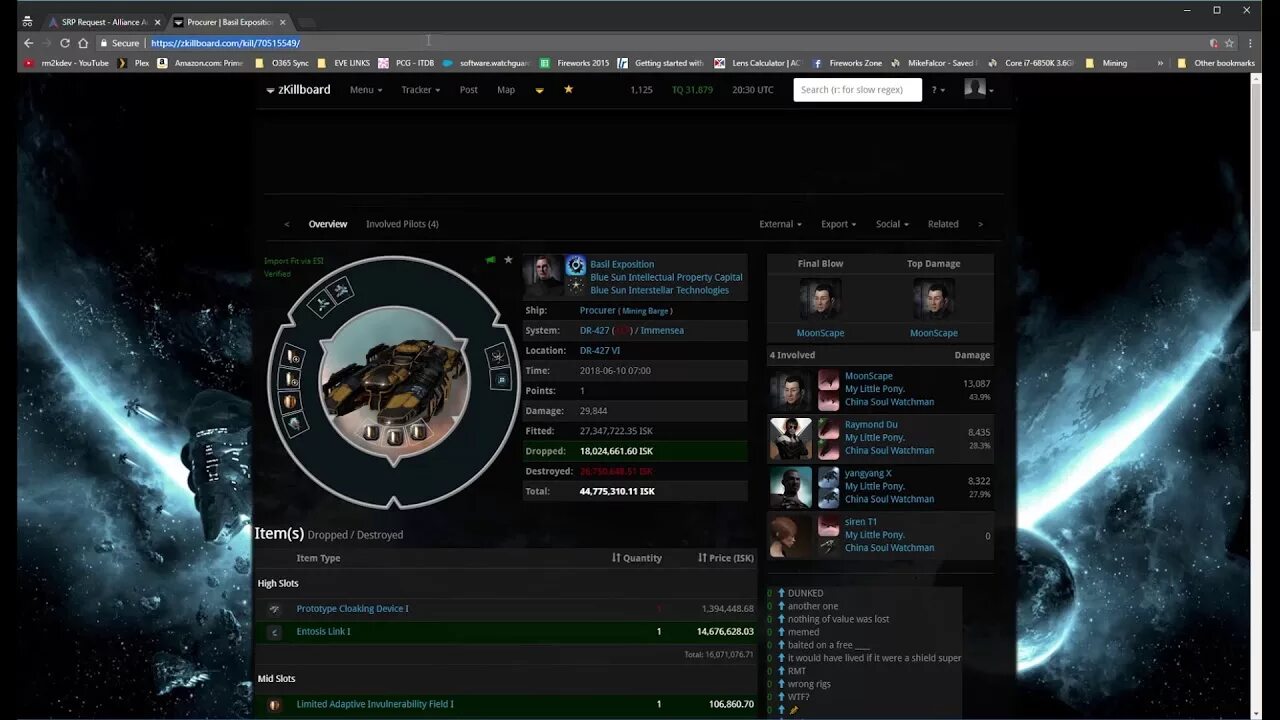Image resolution: width=1280 pixels, height=720 pixels.
Task: Click Import Fit via ESI link
Action: click(294, 261)
